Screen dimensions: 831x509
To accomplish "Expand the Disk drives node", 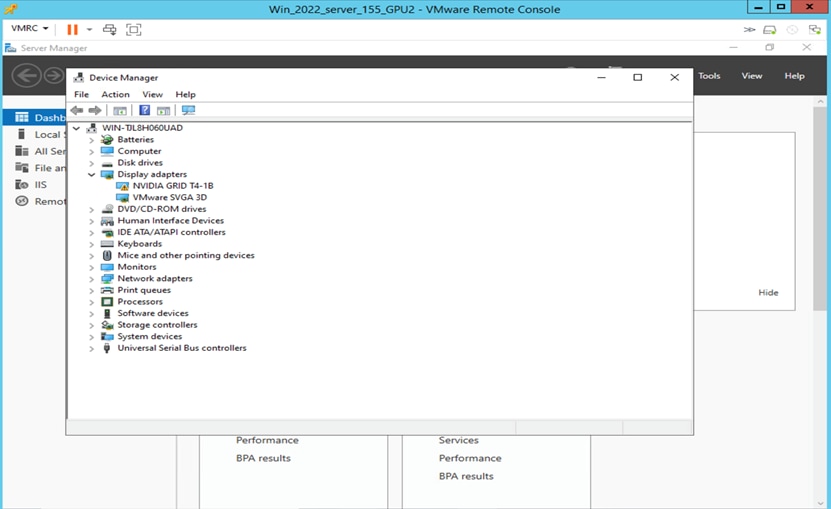I will tap(92, 163).
